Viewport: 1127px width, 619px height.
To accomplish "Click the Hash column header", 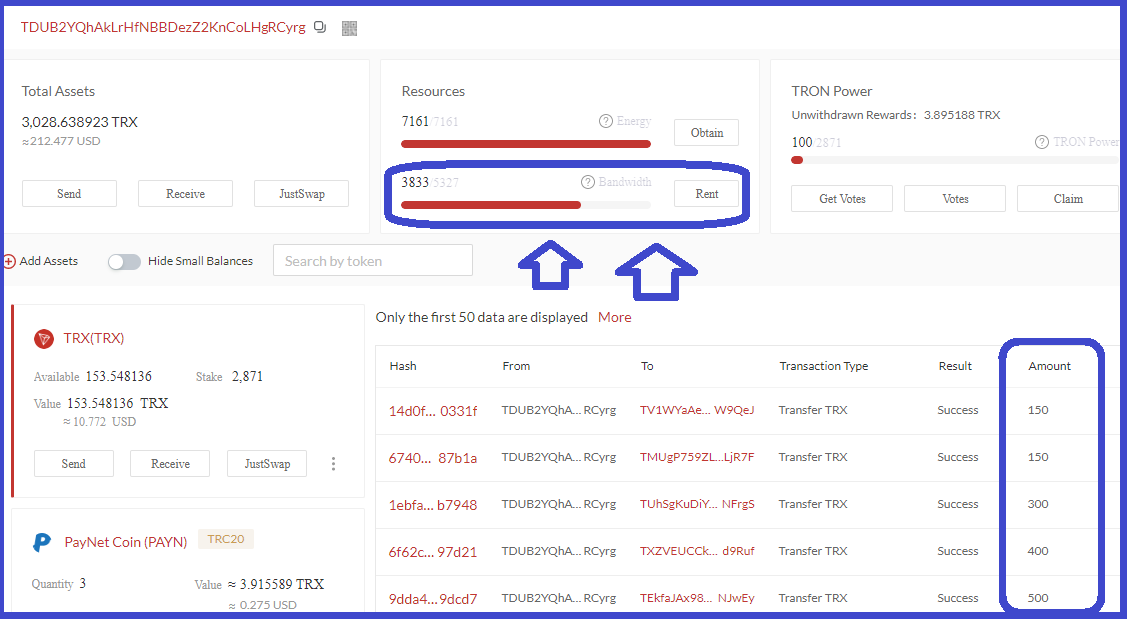I will pos(402,366).
